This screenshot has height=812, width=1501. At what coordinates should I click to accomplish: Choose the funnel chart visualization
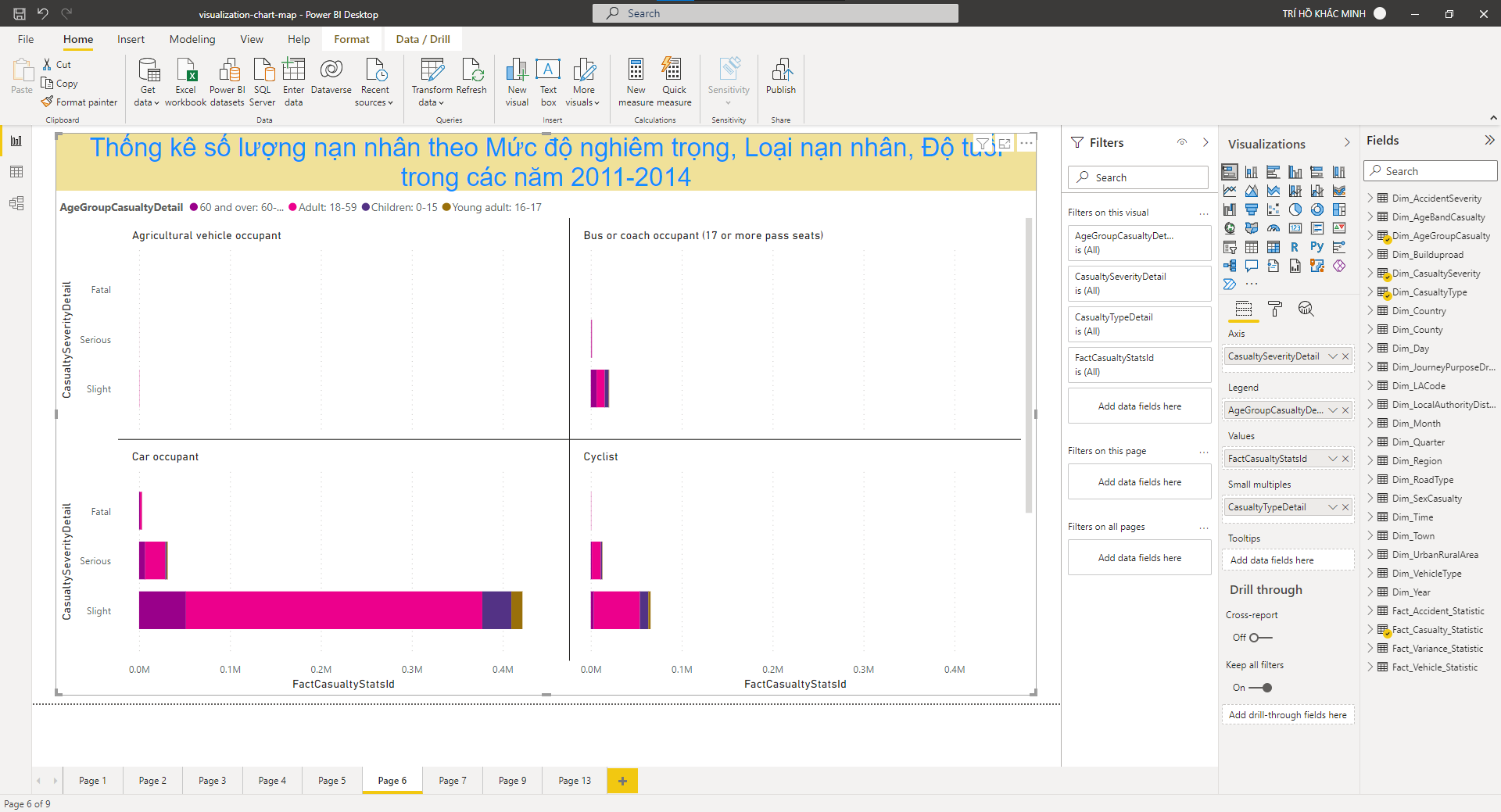click(1252, 209)
